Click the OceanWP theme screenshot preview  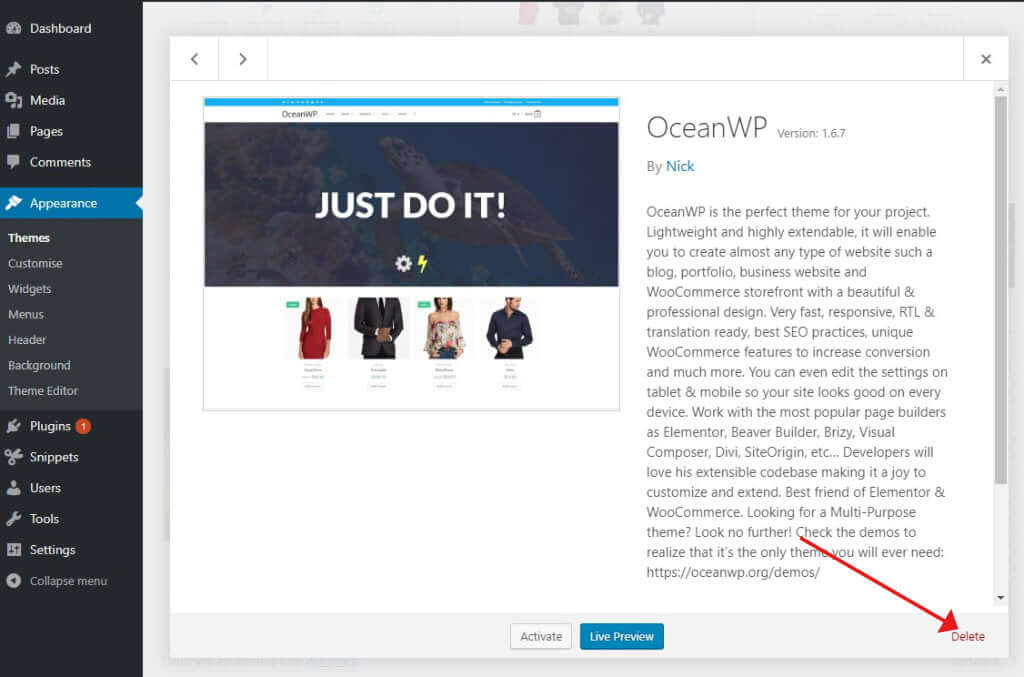click(x=411, y=250)
